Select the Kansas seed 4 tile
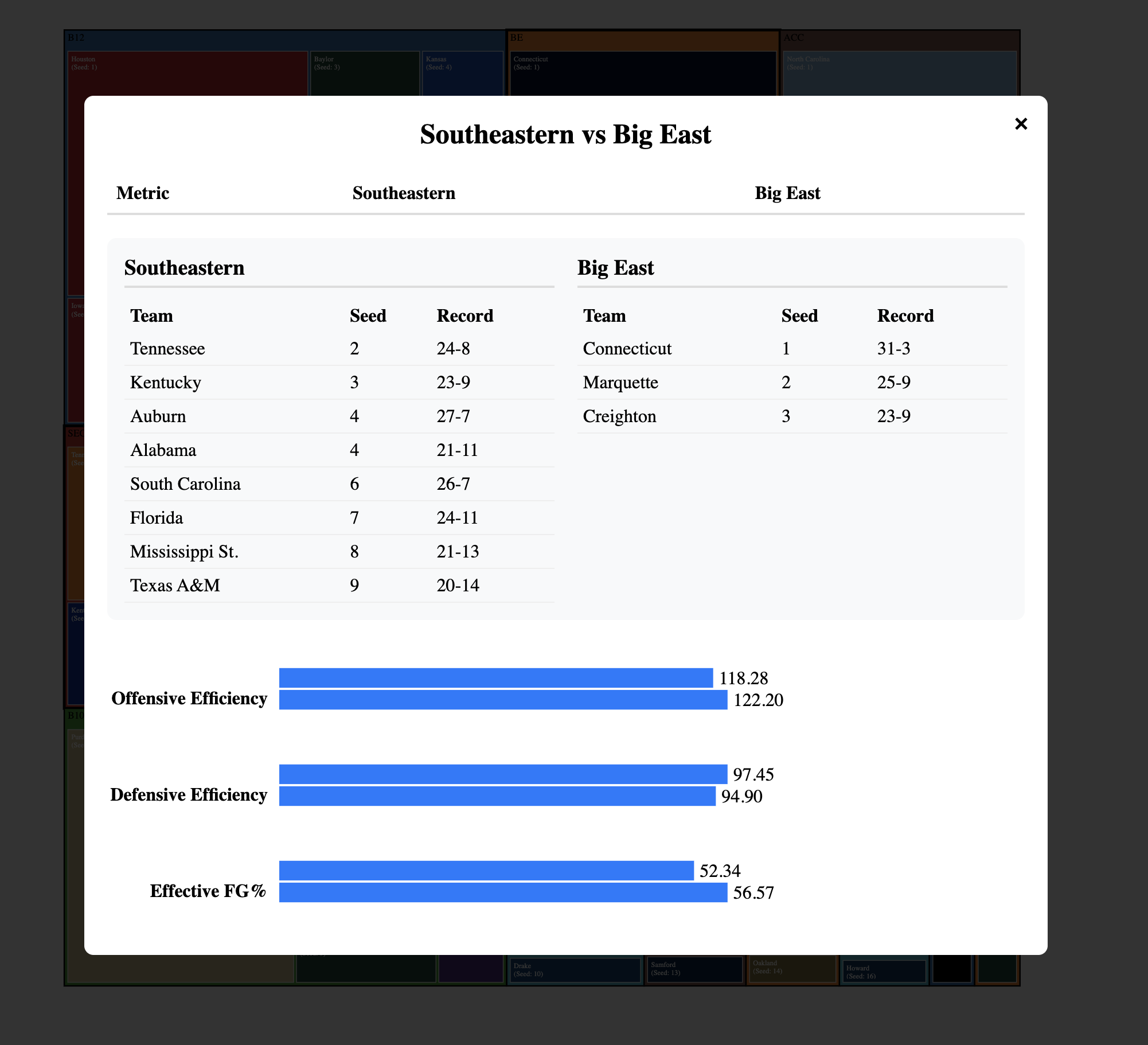The image size is (1148, 1045). (462, 73)
